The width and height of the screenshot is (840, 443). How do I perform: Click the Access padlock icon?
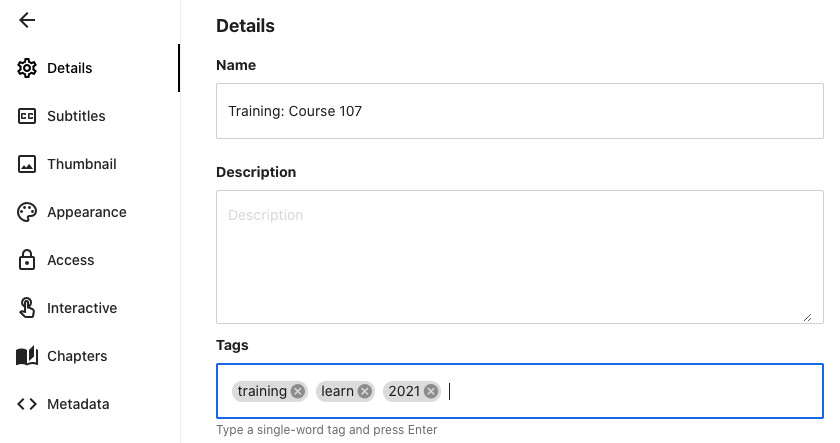click(28, 260)
